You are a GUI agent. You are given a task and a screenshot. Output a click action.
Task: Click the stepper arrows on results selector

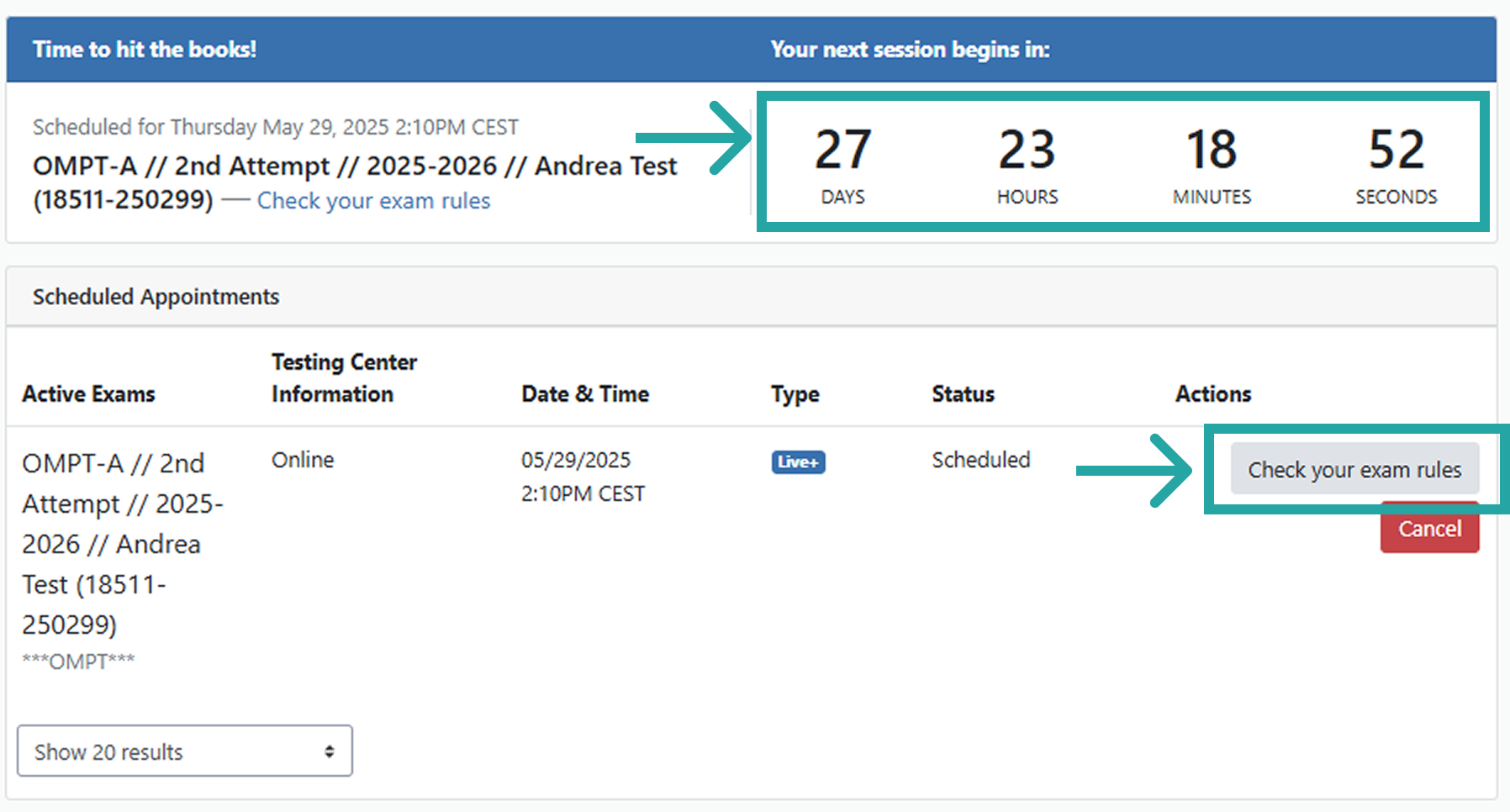click(328, 751)
